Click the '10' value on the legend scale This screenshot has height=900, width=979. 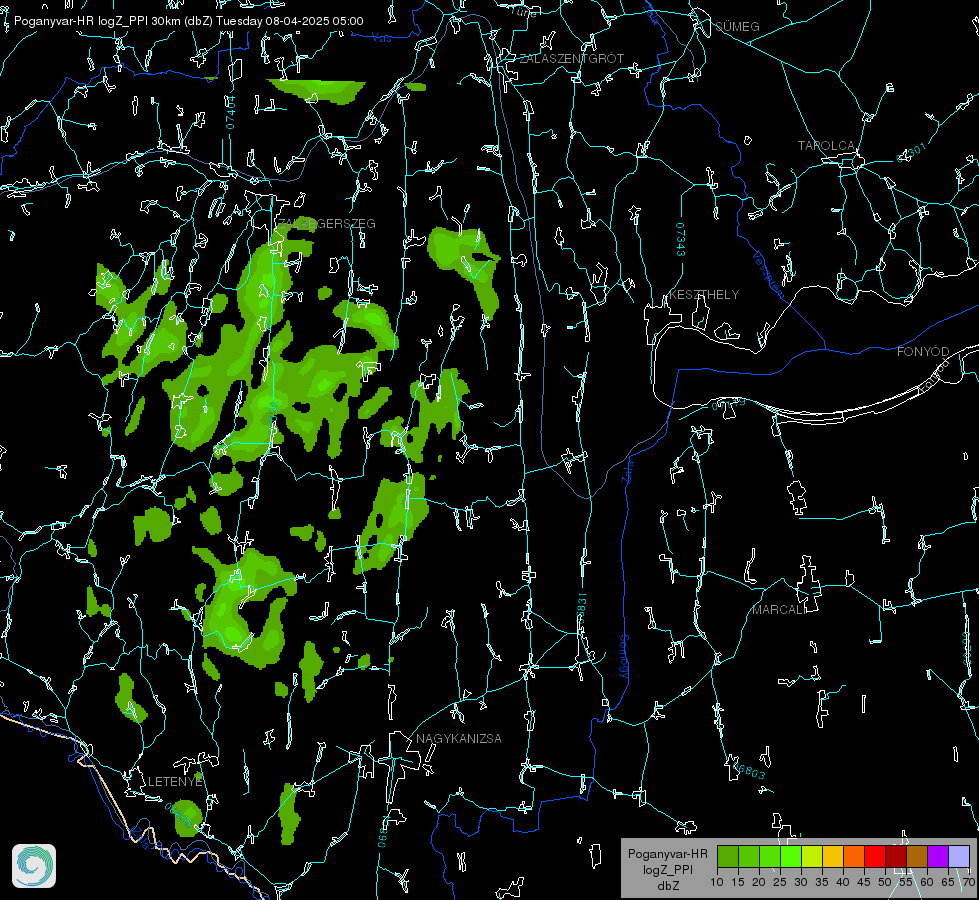tap(717, 883)
